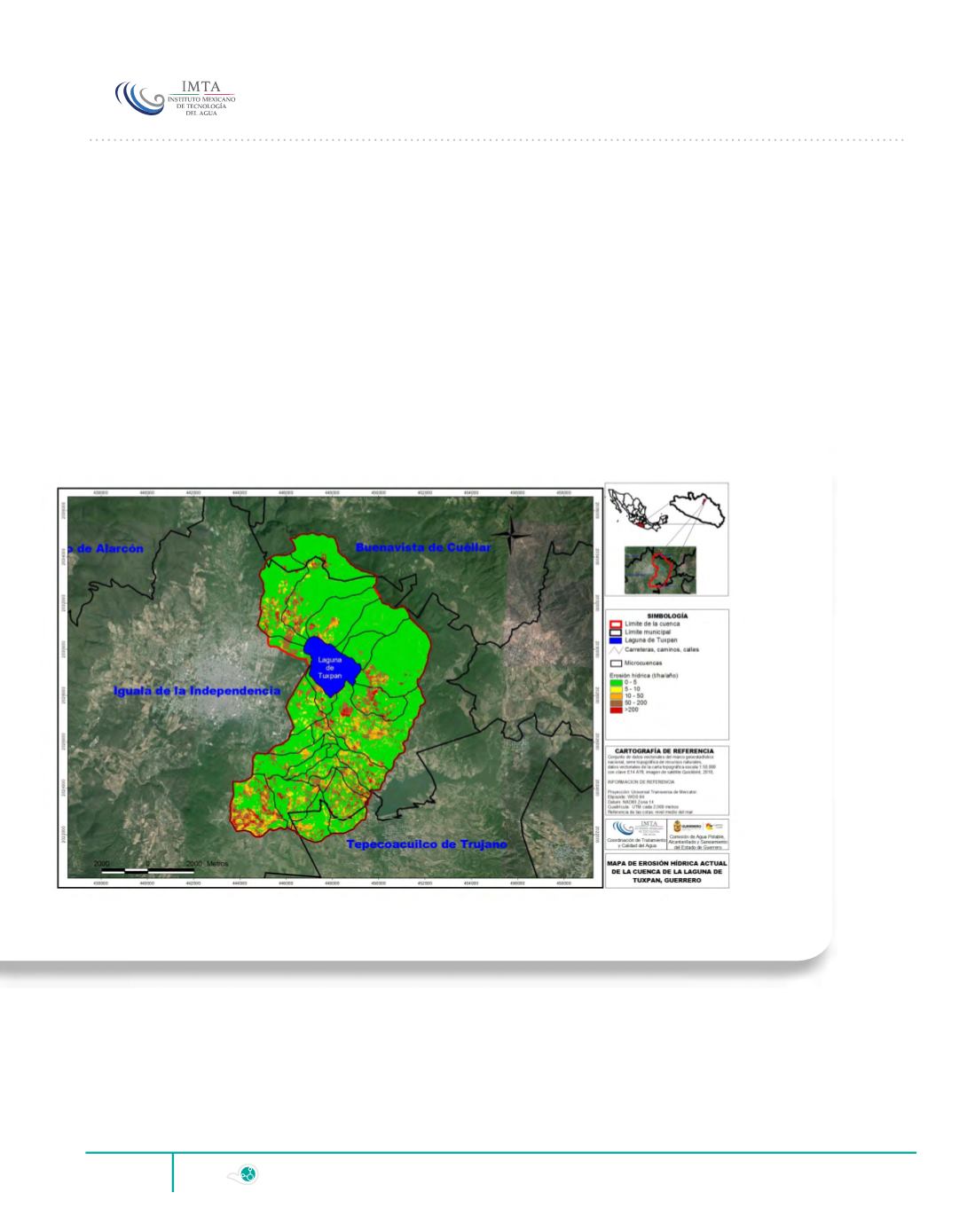975x1232 pixels.
Task: Click the 'Tepecoacuilco de Trujano' map label
Action: (427, 844)
